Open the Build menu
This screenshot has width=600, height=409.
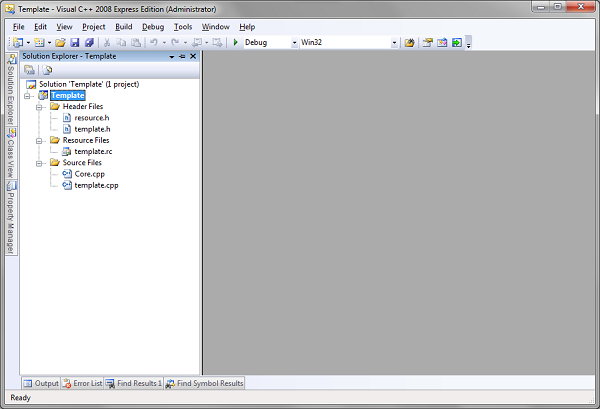pyautogui.click(x=124, y=27)
